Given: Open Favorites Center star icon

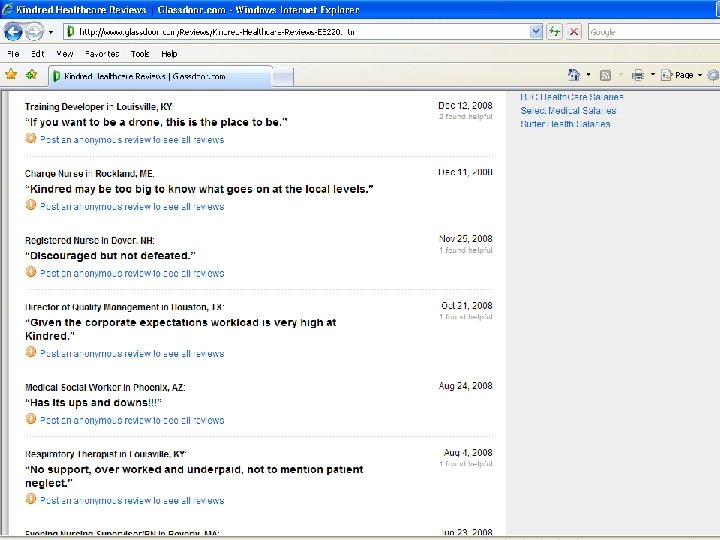Looking at the screenshot, I should click(11, 74).
